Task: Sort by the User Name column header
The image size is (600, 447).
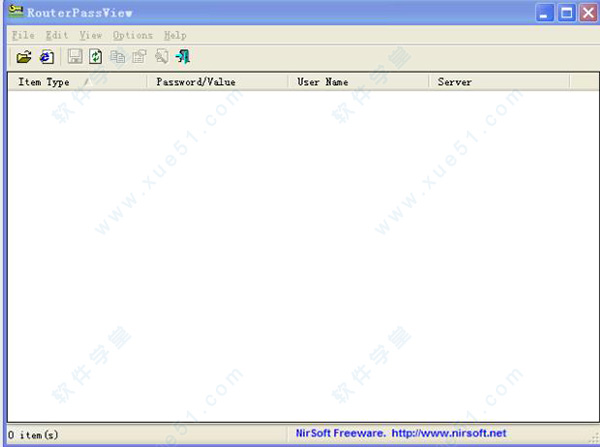Action: point(323,82)
